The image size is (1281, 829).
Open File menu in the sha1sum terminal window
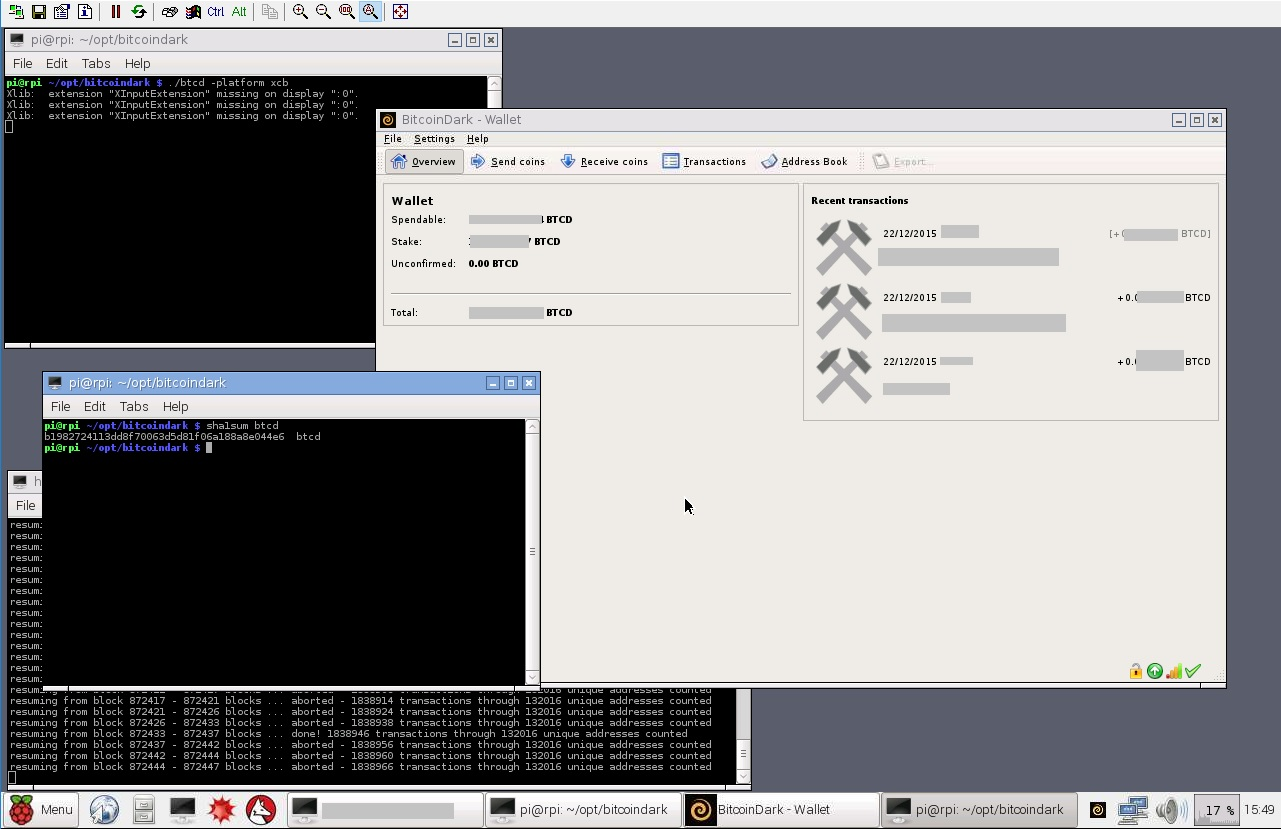click(x=61, y=406)
